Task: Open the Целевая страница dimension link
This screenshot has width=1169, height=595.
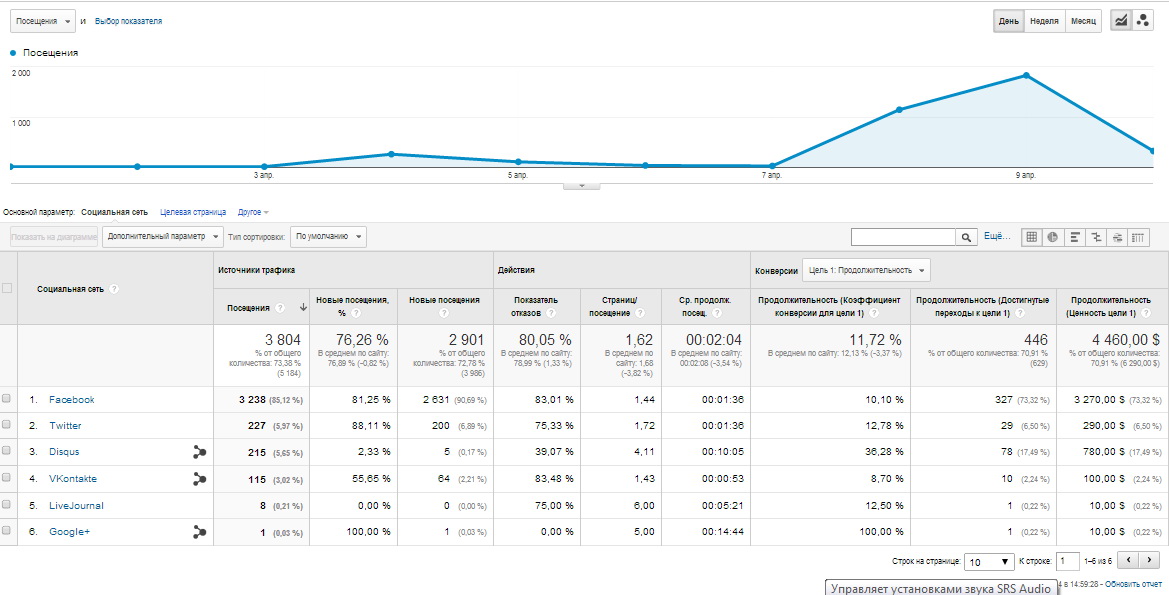Action: tap(193, 212)
